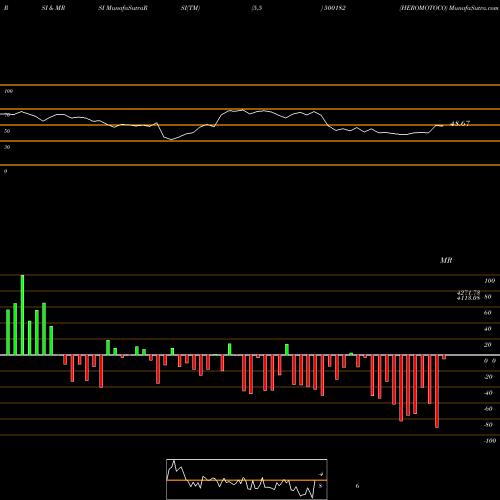The width and height of the screenshot is (500, 500).
Task: Click the 4271.78 price label
Action: 468,292
